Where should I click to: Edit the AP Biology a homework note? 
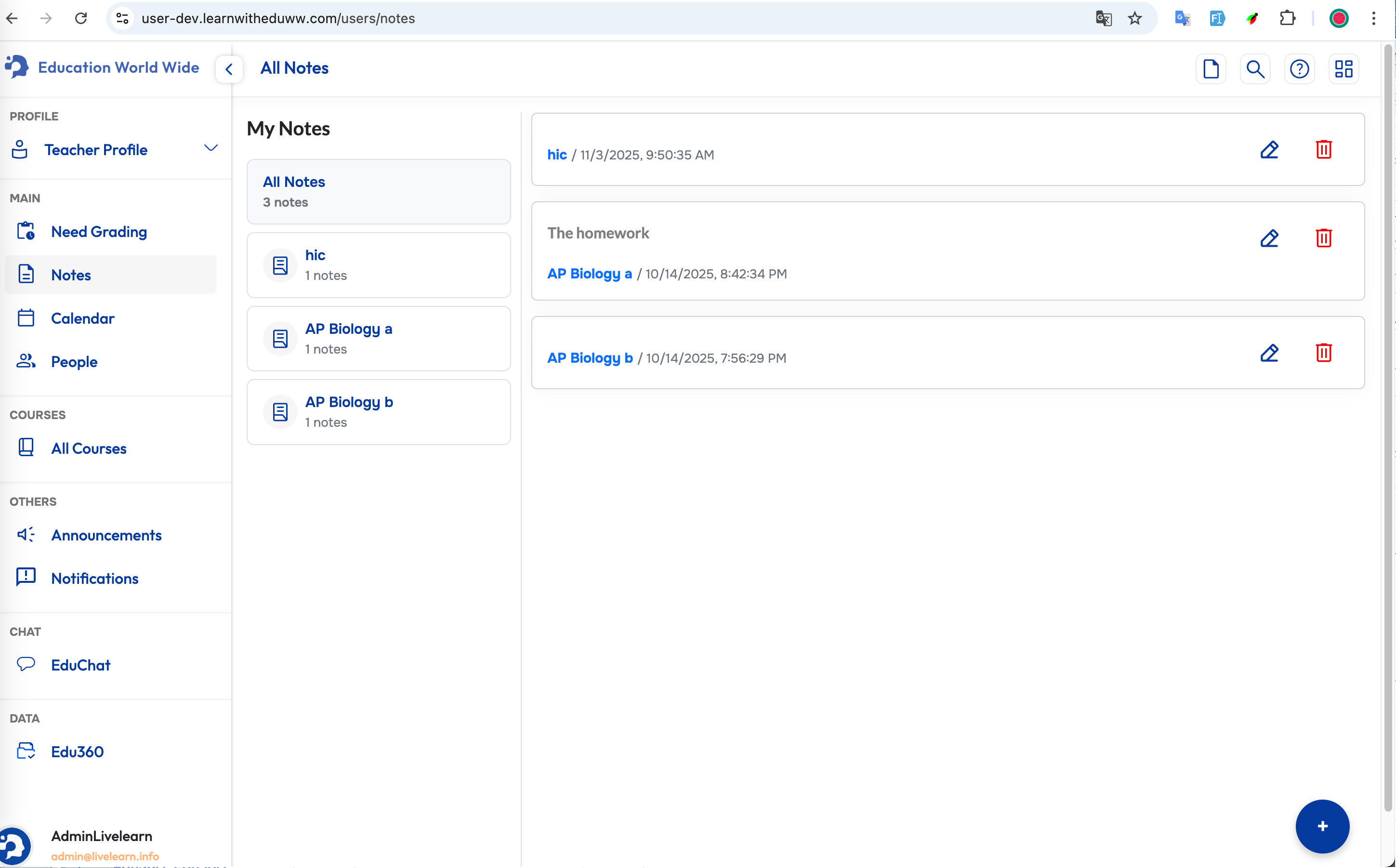click(x=1269, y=238)
